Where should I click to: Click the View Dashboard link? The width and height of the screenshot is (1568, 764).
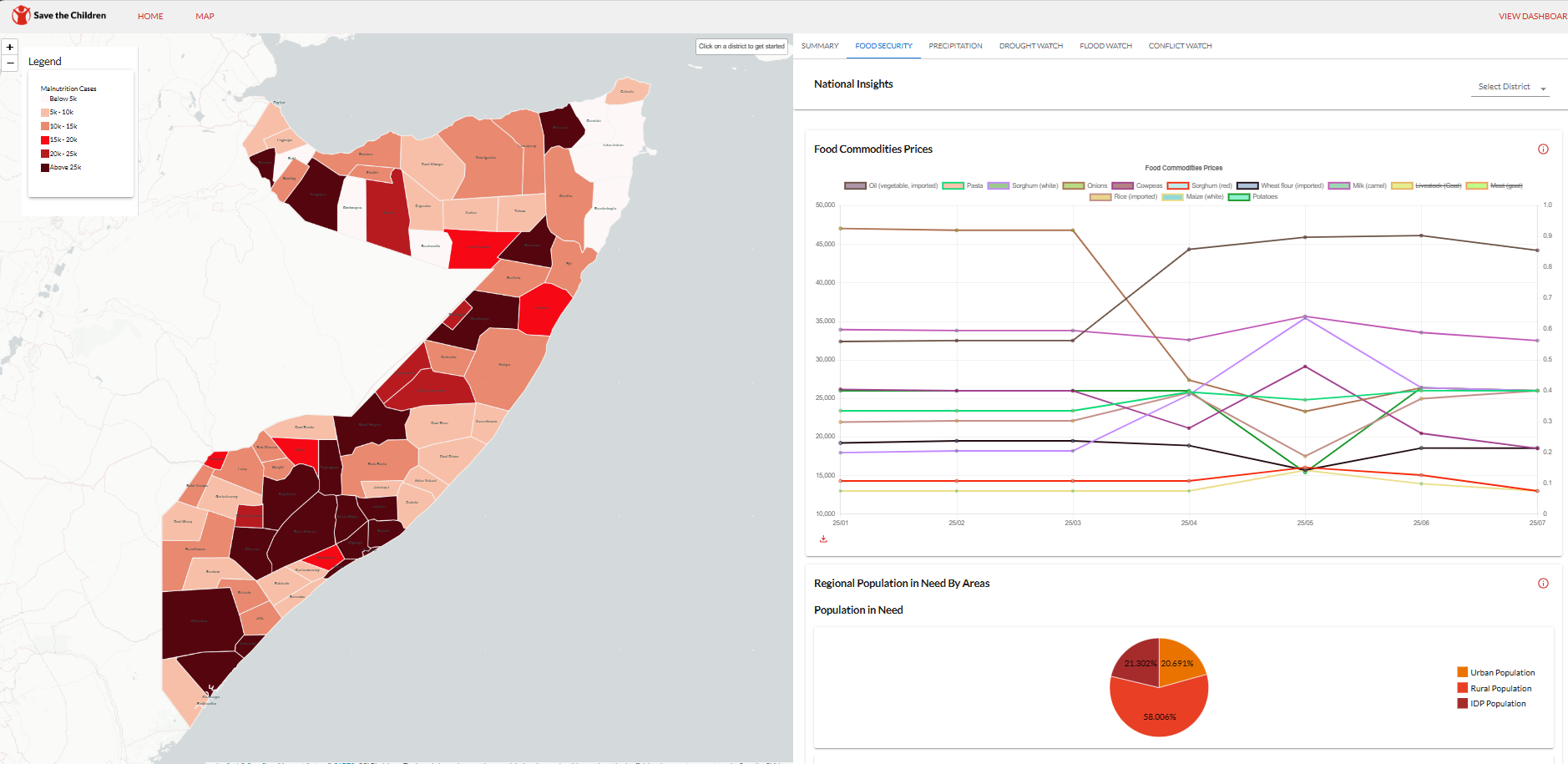[1532, 16]
